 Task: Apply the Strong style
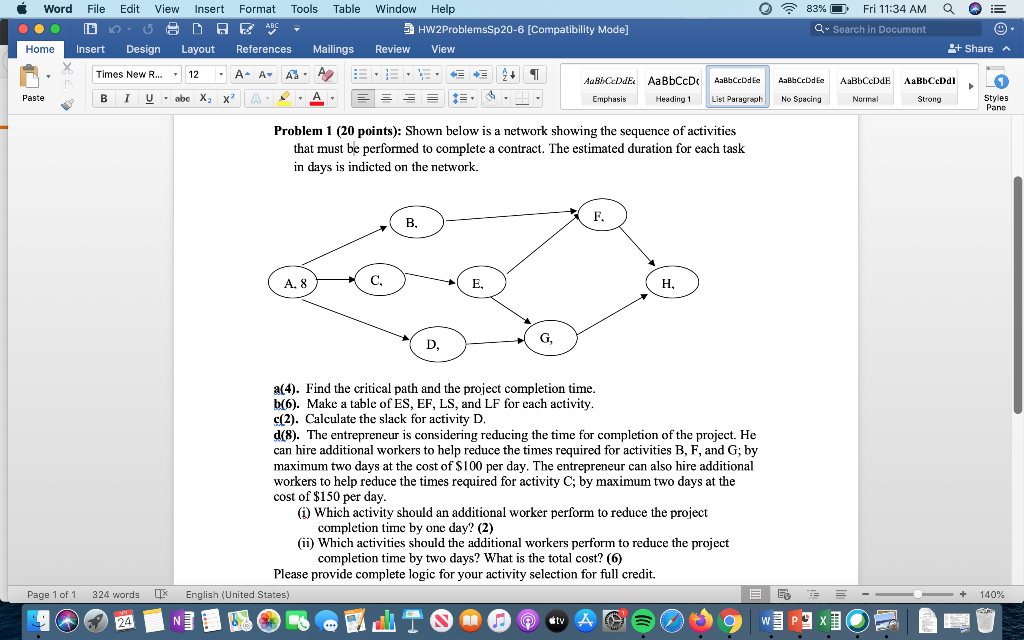pos(929,87)
